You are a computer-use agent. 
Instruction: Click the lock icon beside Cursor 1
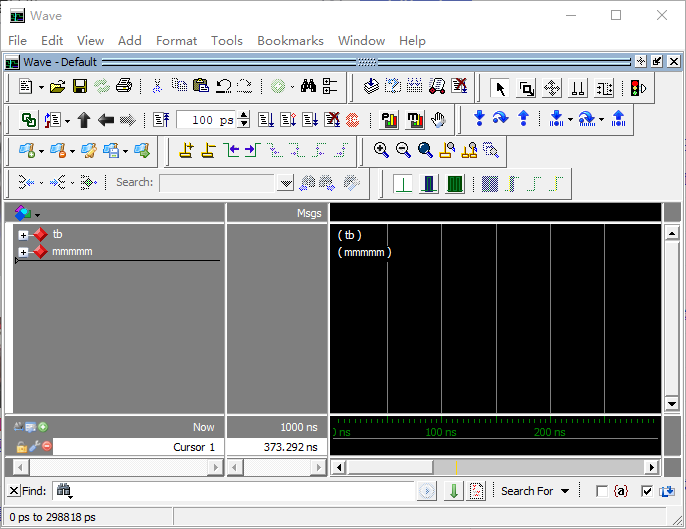click(21, 447)
